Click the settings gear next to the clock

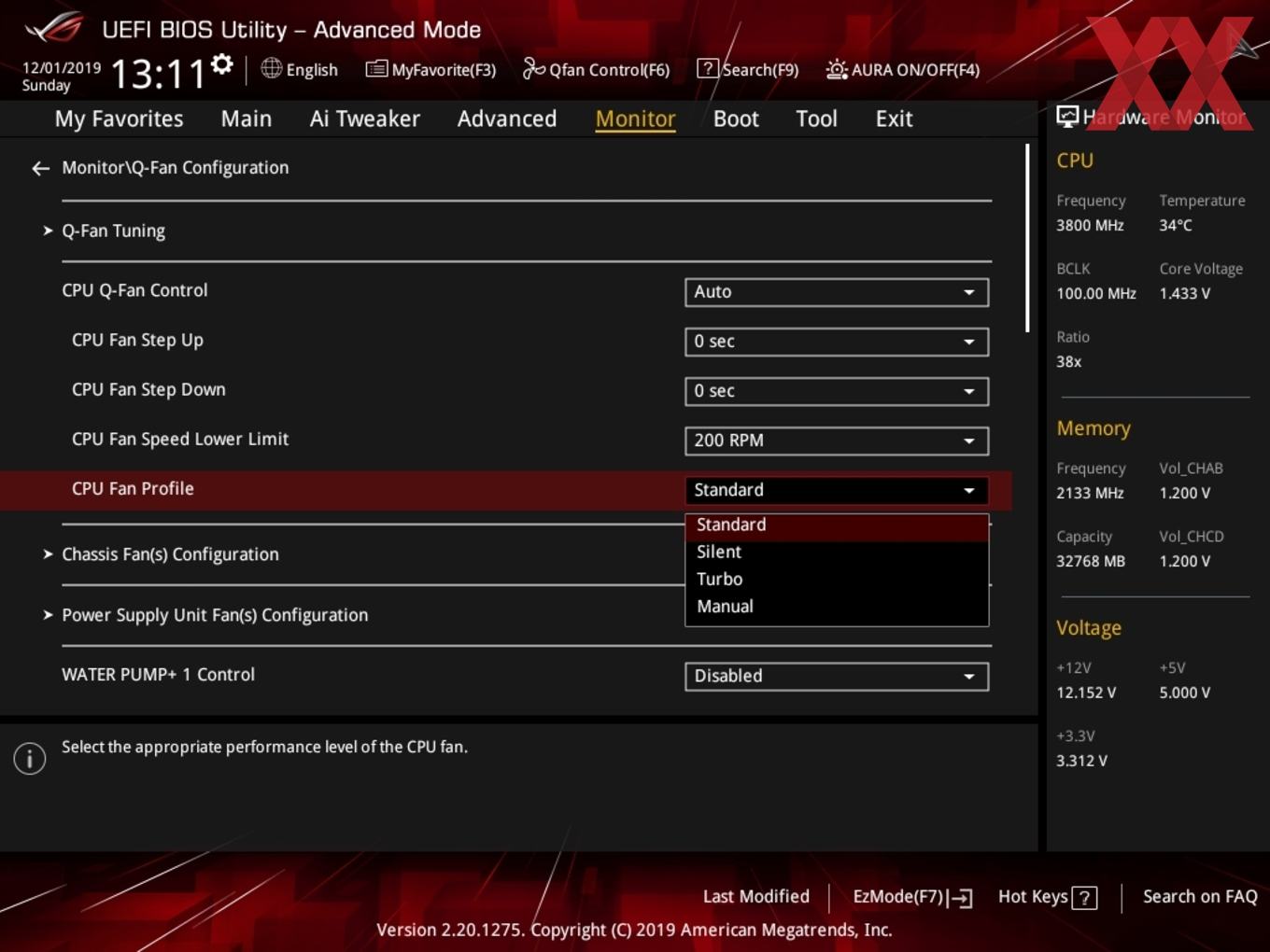221,64
